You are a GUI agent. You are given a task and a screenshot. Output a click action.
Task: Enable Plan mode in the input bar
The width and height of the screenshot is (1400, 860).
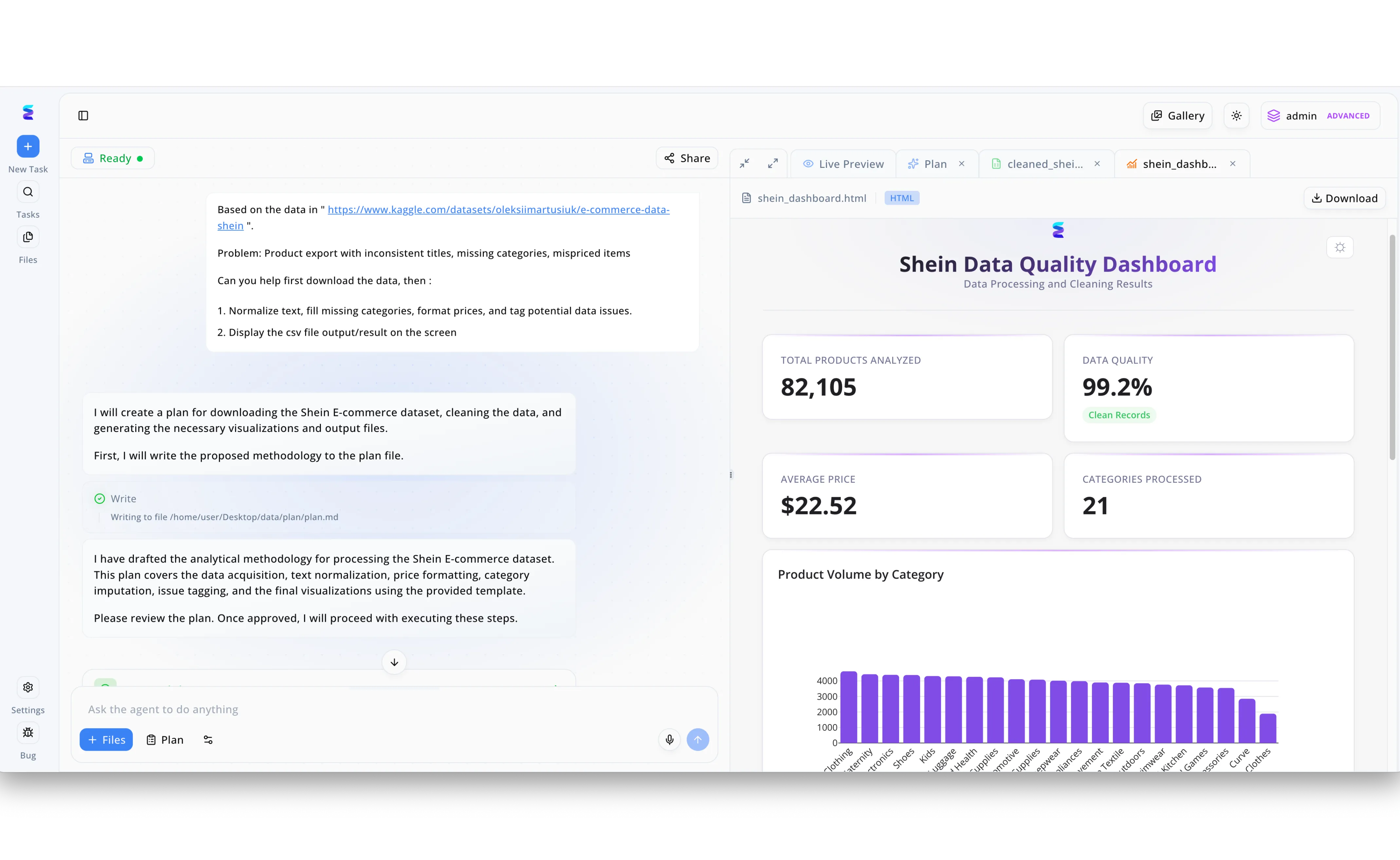point(164,740)
